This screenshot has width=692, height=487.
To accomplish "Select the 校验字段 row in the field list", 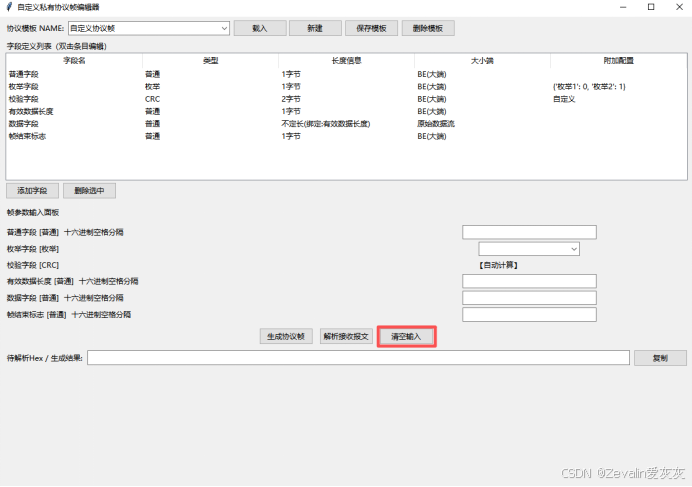I will point(346,99).
